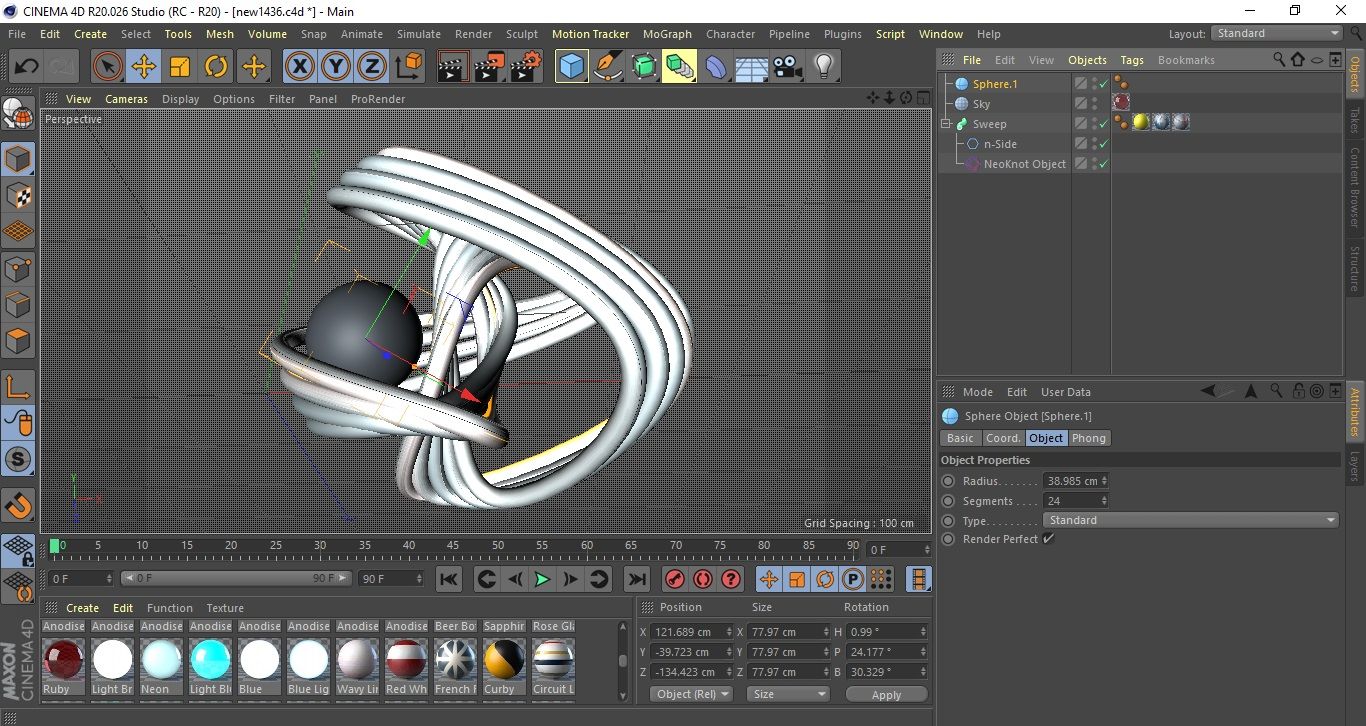Viewport: 1366px width, 726px height.
Task: Open the Type dropdown set to Standard
Action: coord(1190,520)
